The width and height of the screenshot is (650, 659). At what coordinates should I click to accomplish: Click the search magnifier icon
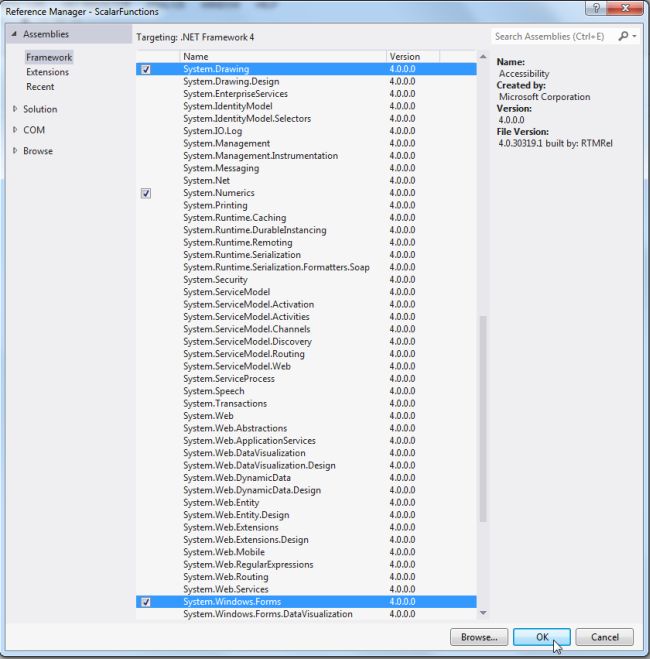click(624, 37)
